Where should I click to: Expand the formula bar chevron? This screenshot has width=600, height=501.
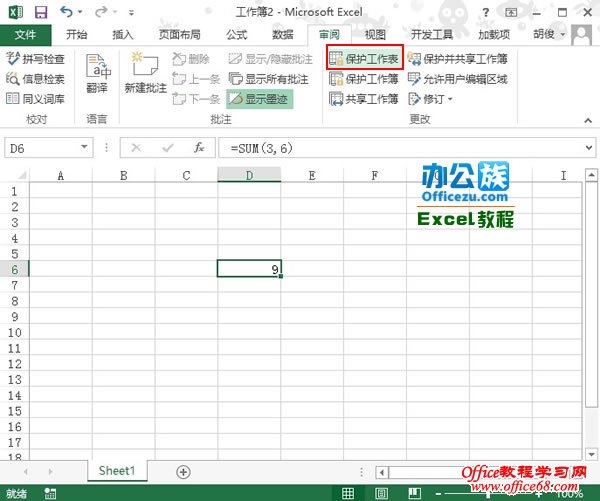589,147
